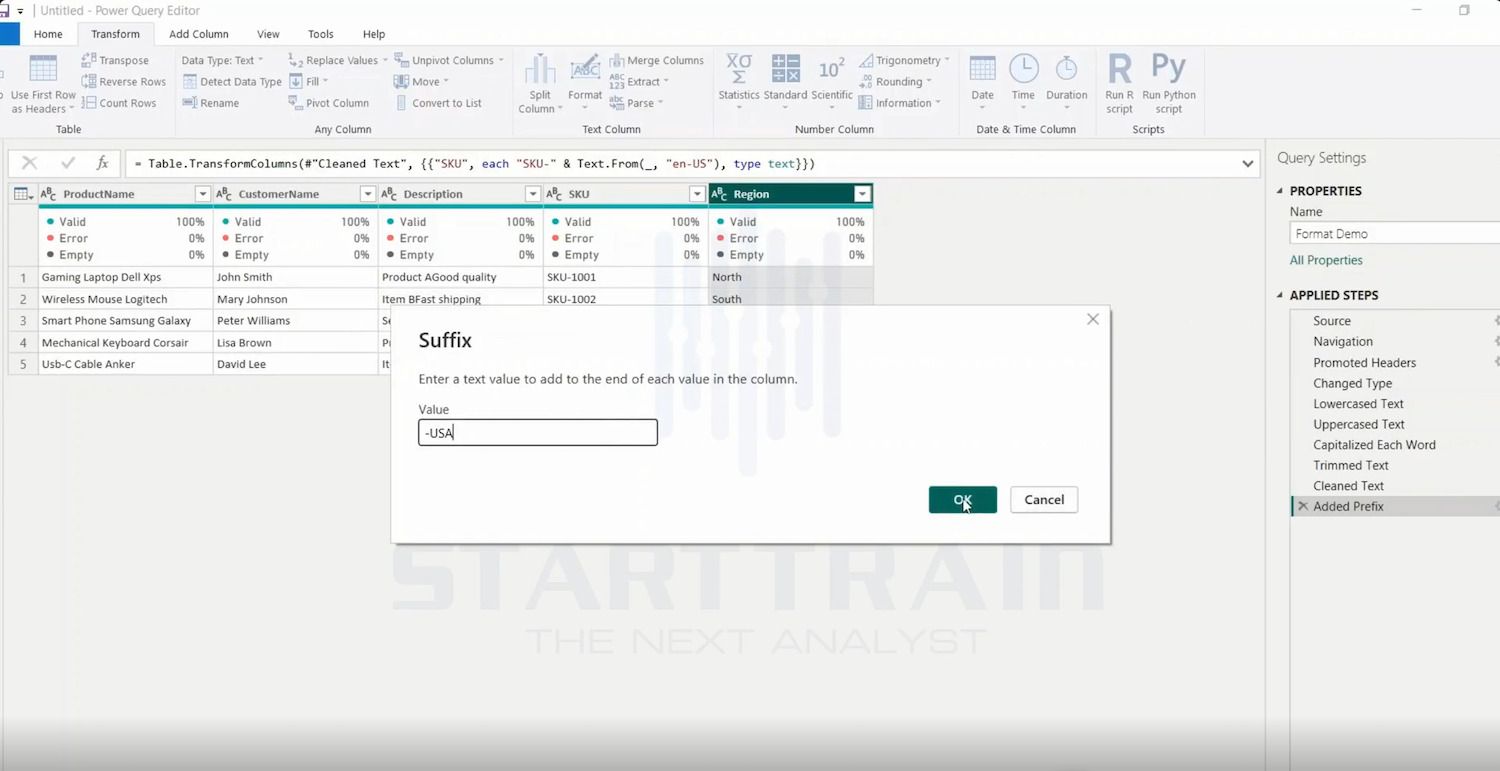The height and width of the screenshot is (771, 1500).
Task: Confirm the Suffix dialog with OK
Action: (963, 500)
